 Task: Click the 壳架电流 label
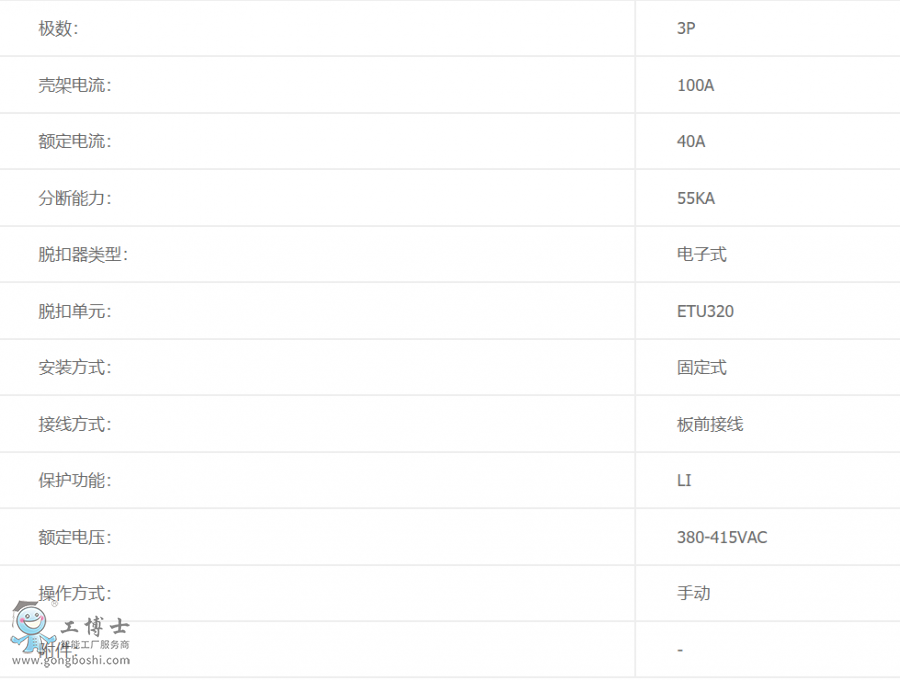tap(75, 85)
